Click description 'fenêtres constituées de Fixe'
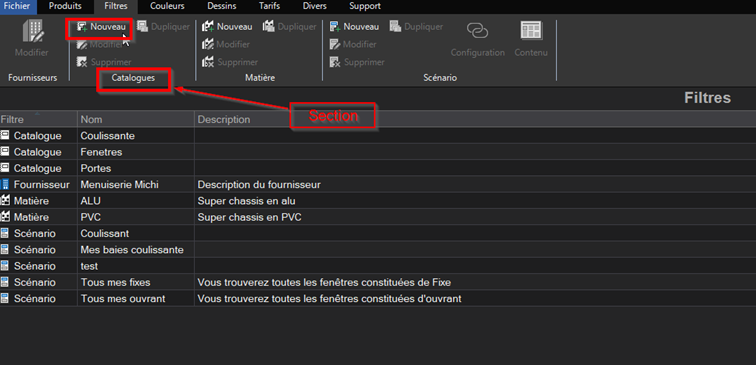 [324, 282]
